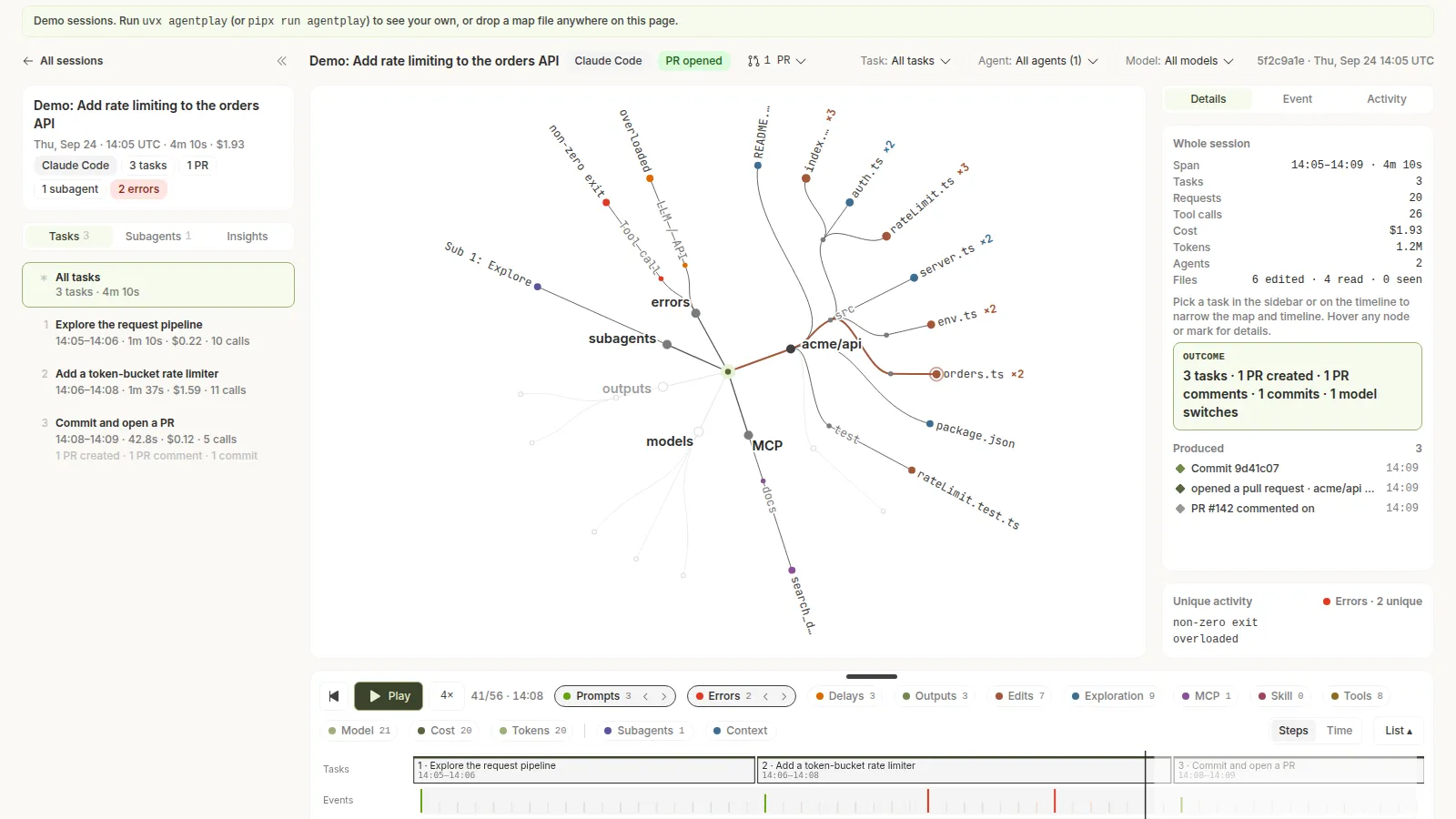
Task: Expand the 1 PR dropdown
Action: coord(777,61)
